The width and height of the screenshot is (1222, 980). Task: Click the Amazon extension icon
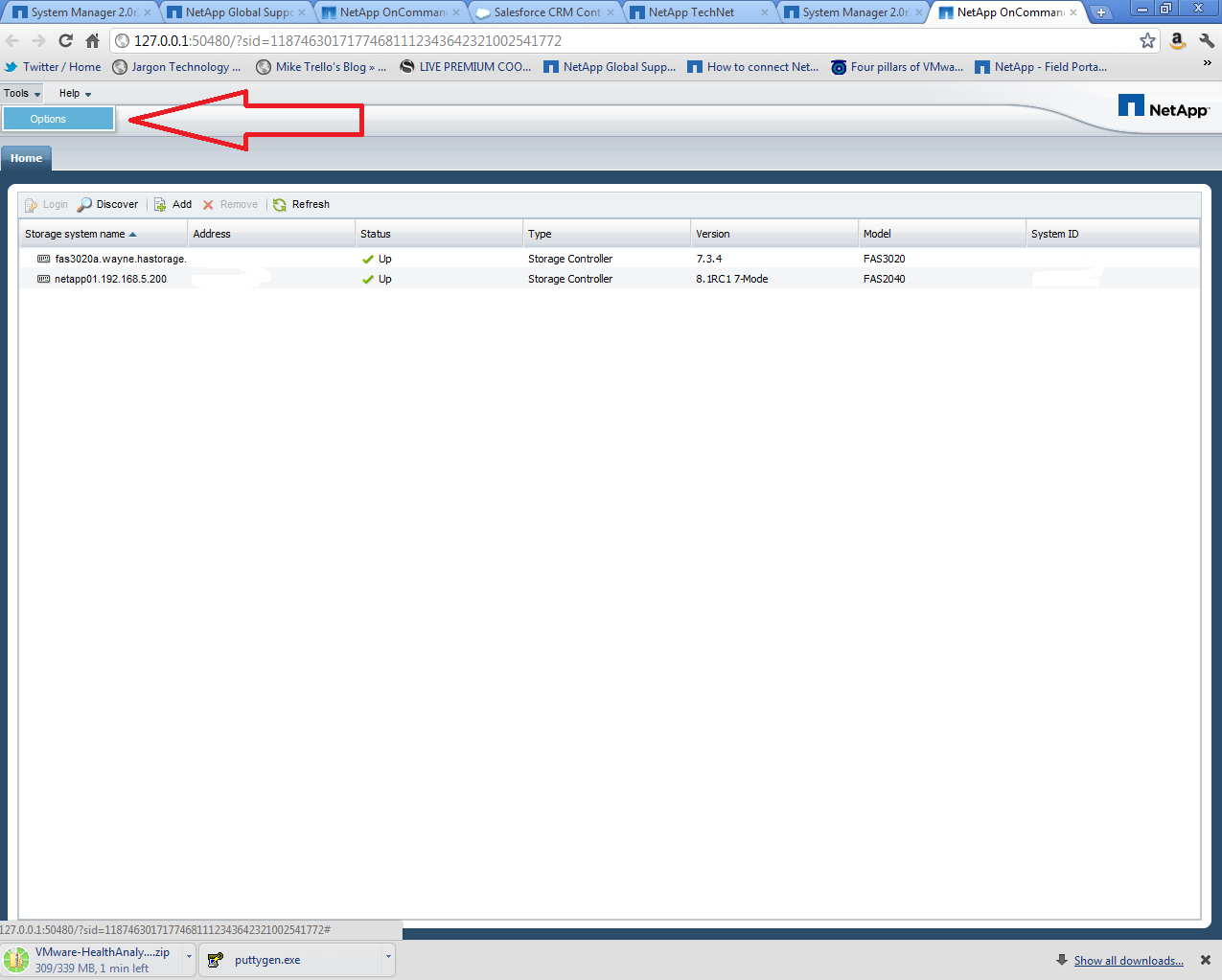pos(1178,40)
